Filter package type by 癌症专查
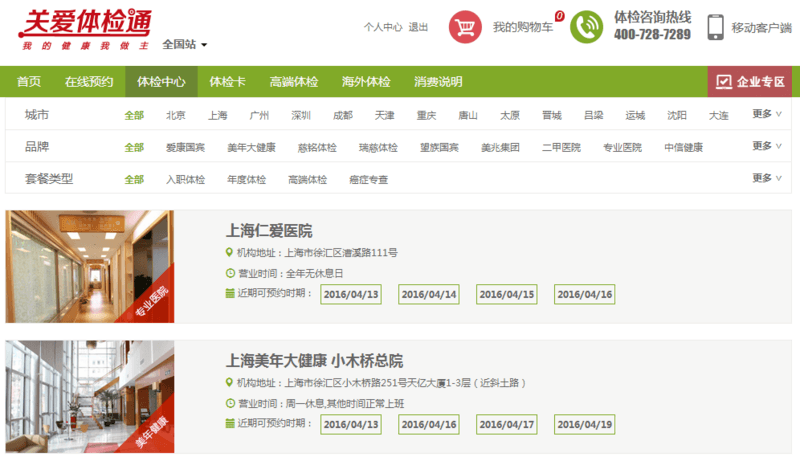Image resolution: width=800 pixels, height=461 pixels. 368,180
